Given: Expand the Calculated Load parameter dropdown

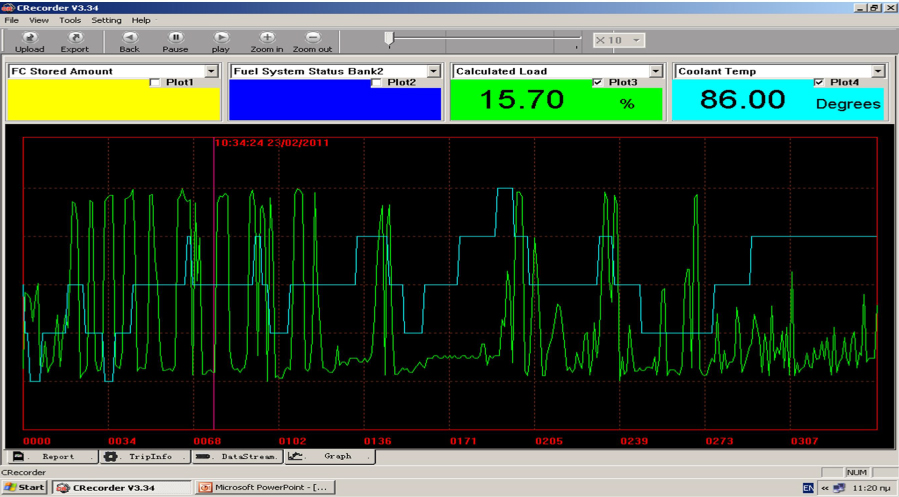Looking at the screenshot, I should [x=656, y=71].
